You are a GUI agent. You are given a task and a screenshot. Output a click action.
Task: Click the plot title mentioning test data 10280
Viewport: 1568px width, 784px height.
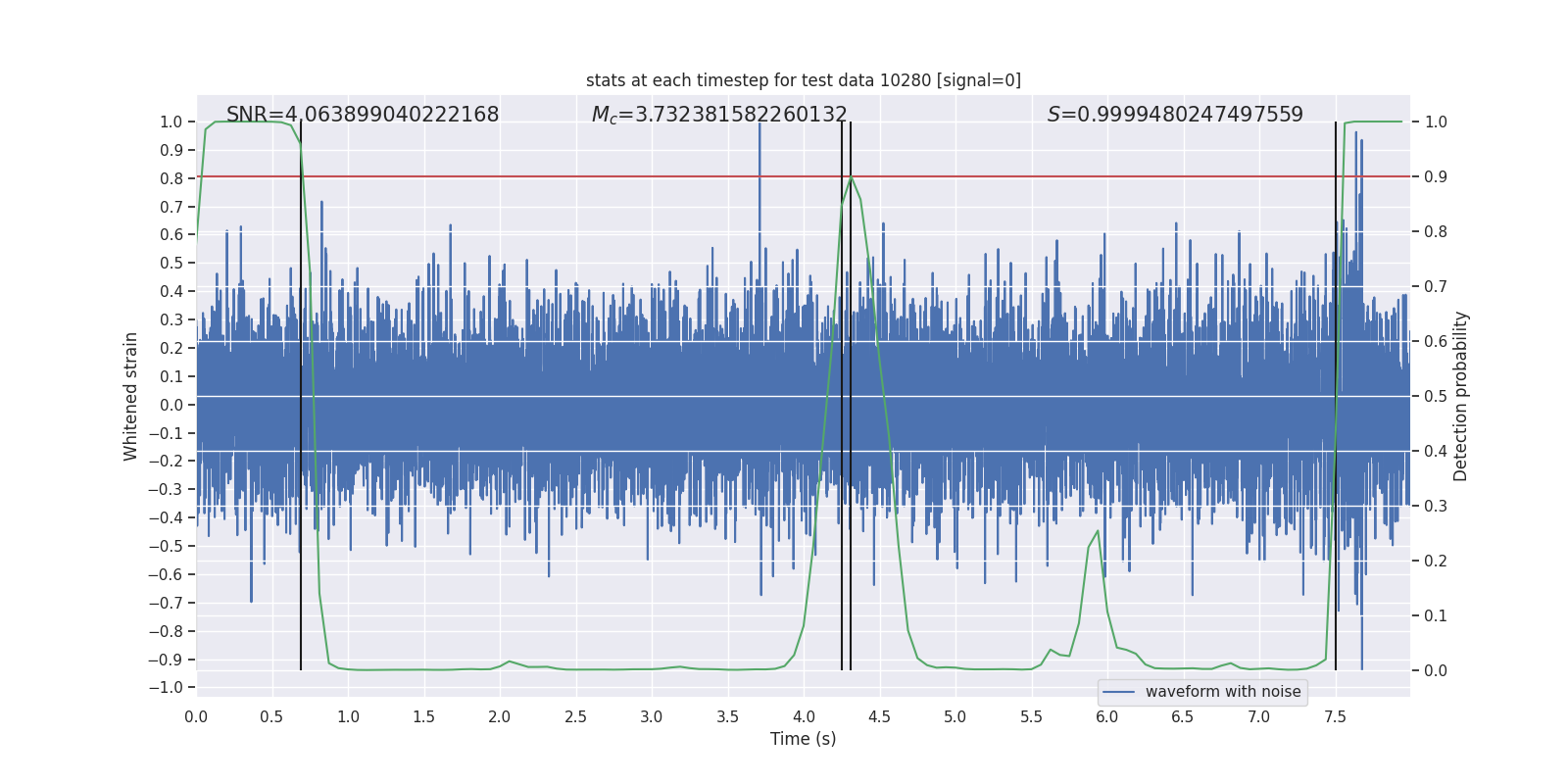(803, 80)
